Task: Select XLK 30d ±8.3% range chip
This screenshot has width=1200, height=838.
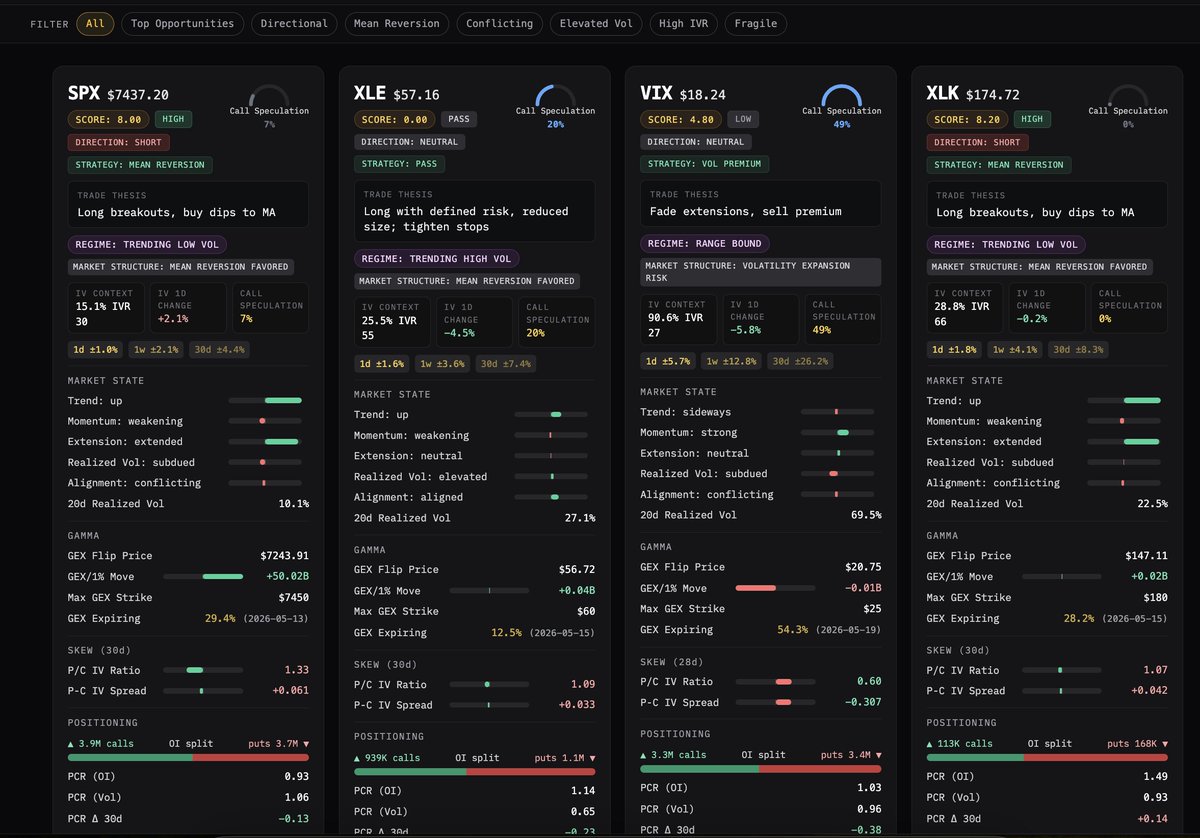Action: 1077,349
